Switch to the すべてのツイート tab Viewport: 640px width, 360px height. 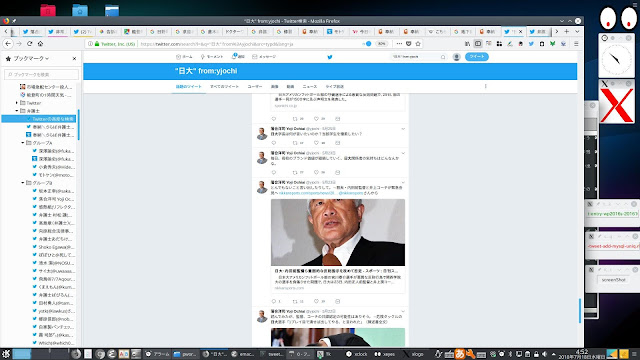tap(224, 87)
